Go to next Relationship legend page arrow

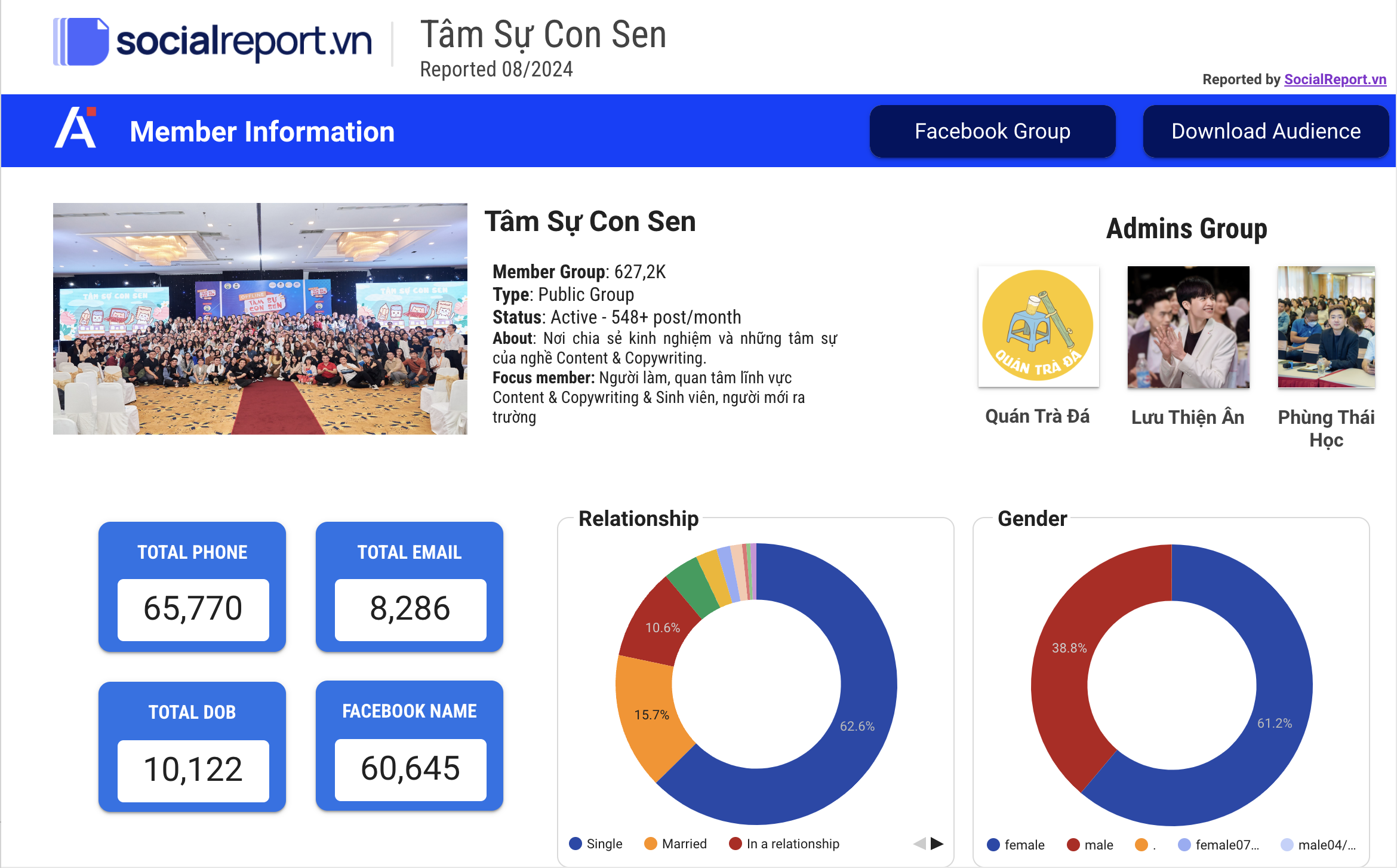(937, 844)
